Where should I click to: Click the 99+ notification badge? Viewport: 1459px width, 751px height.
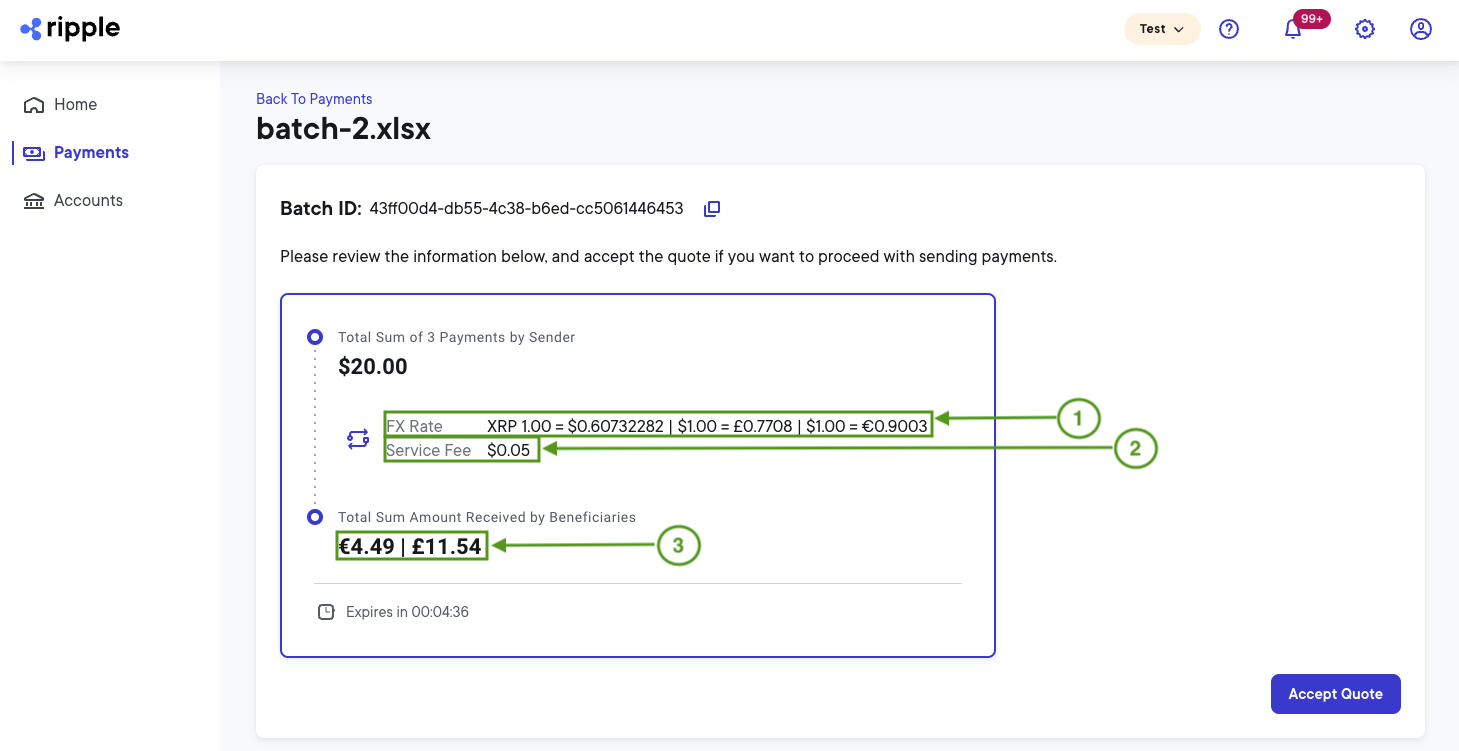click(x=1311, y=18)
